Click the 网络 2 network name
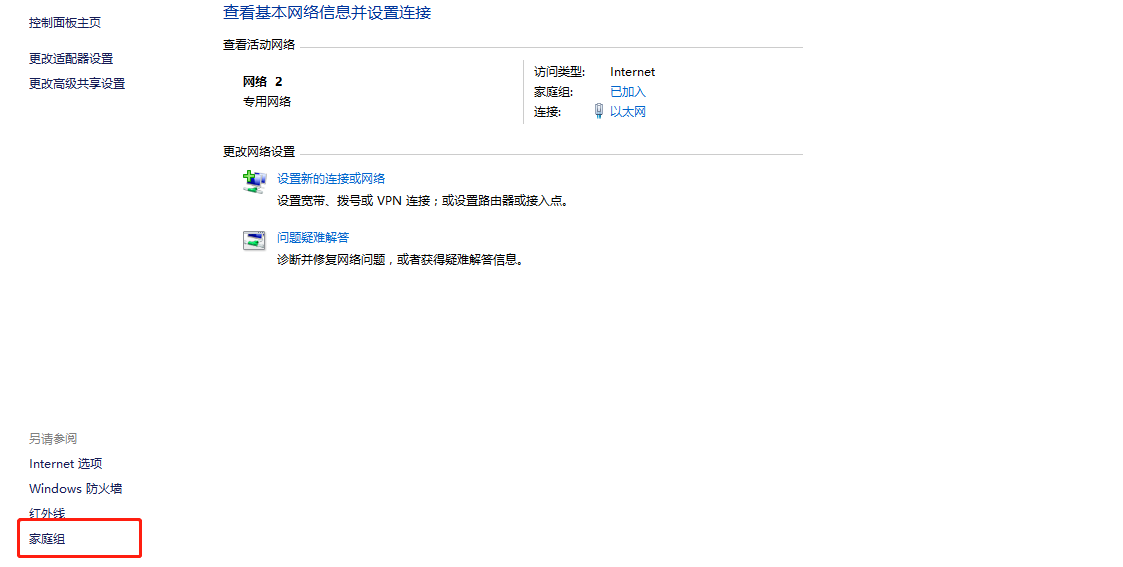Viewport: 1123px width, 567px height. (262, 82)
